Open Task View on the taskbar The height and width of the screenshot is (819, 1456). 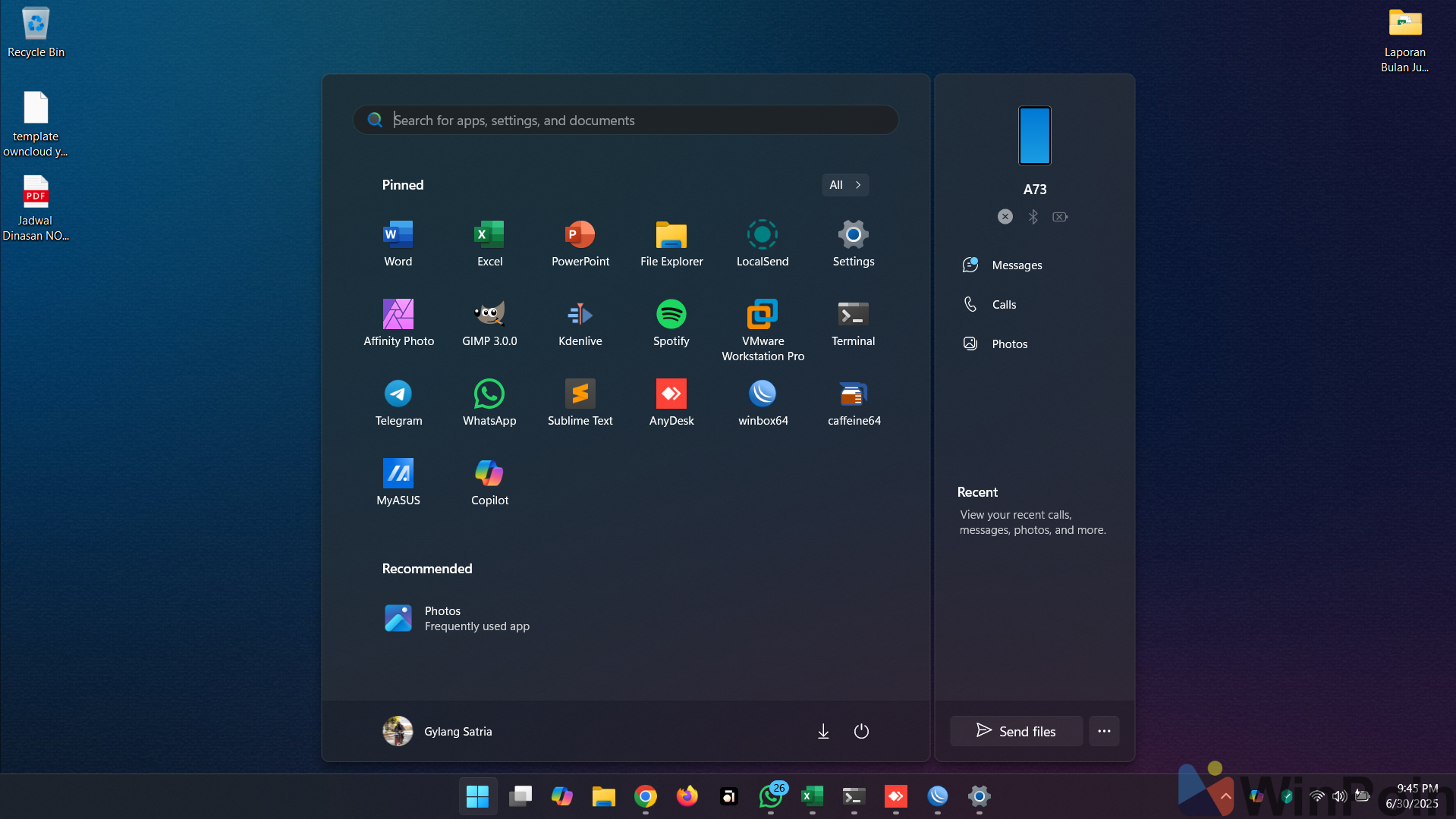pyautogui.click(x=520, y=796)
